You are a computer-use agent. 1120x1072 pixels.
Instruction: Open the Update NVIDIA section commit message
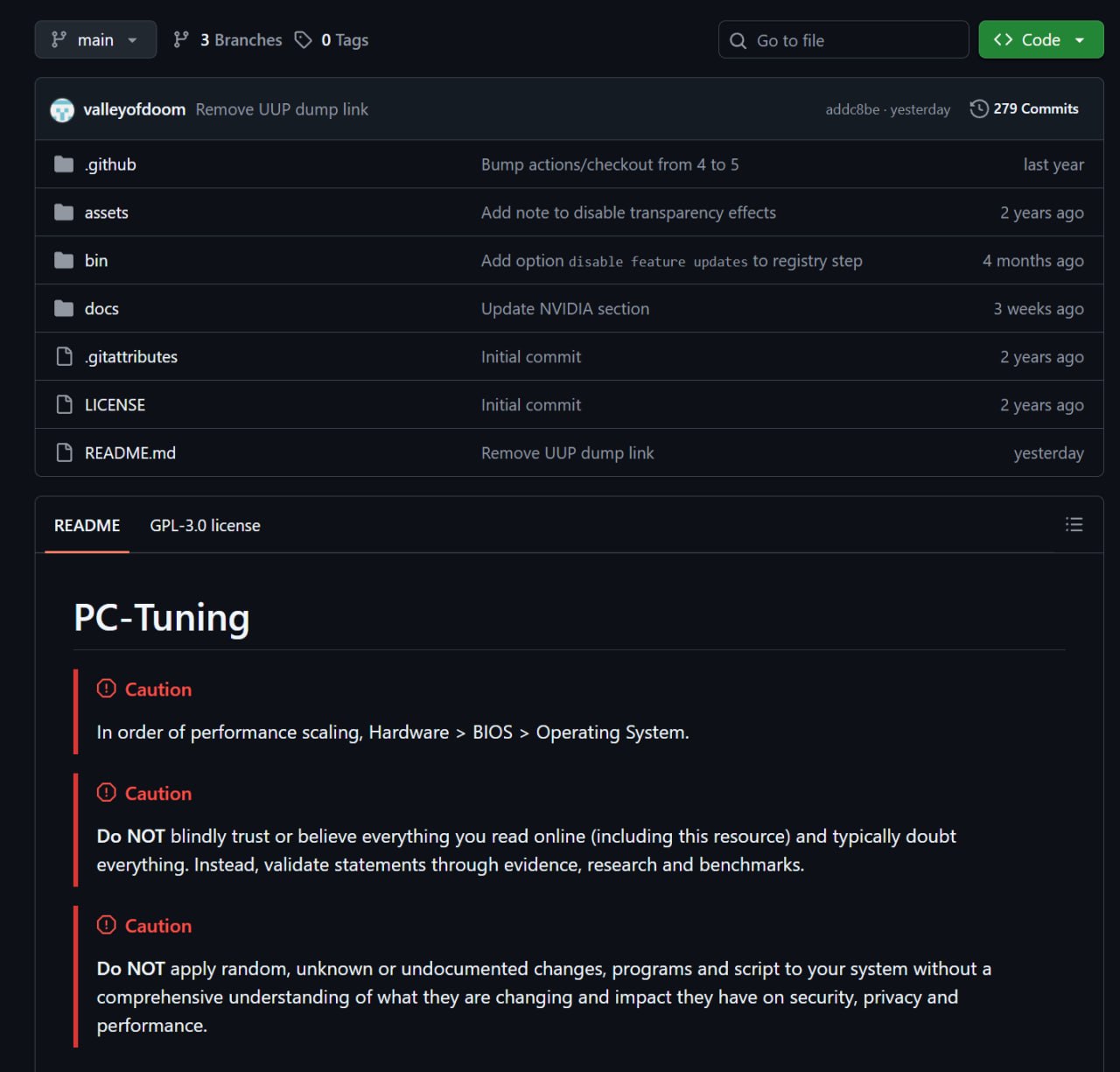point(565,308)
